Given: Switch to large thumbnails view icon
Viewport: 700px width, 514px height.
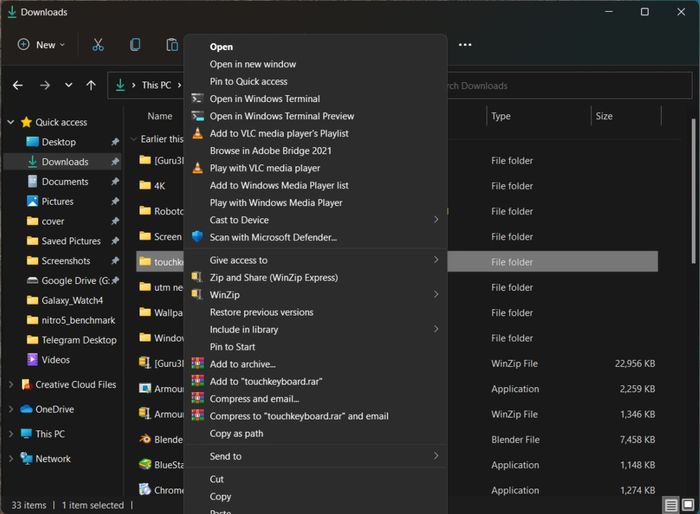Looking at the screenshot, I should [x=688, y=505].
